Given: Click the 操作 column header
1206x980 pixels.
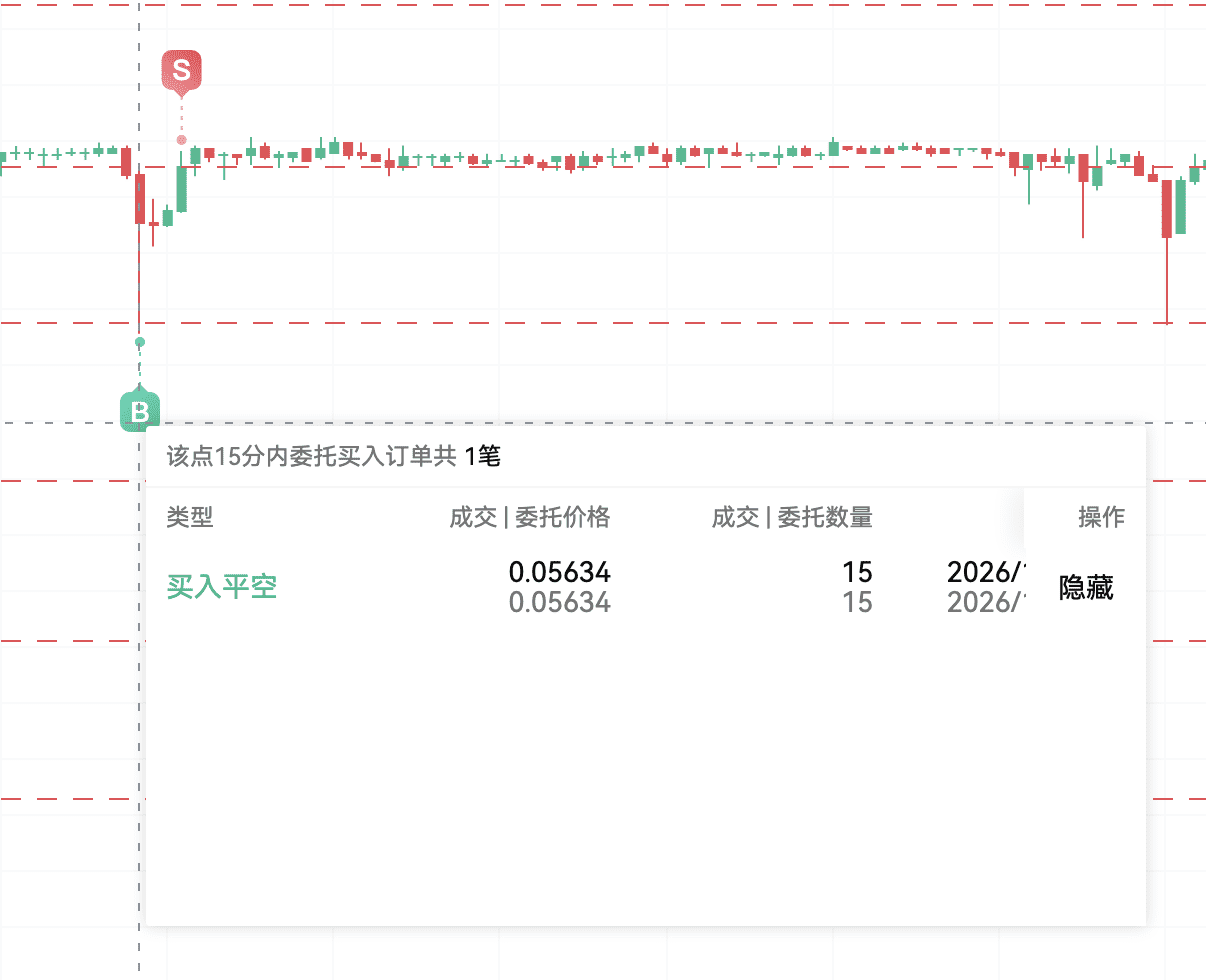Looking at the screenshot, I should pyautogui.click(x=1101, y=517).
